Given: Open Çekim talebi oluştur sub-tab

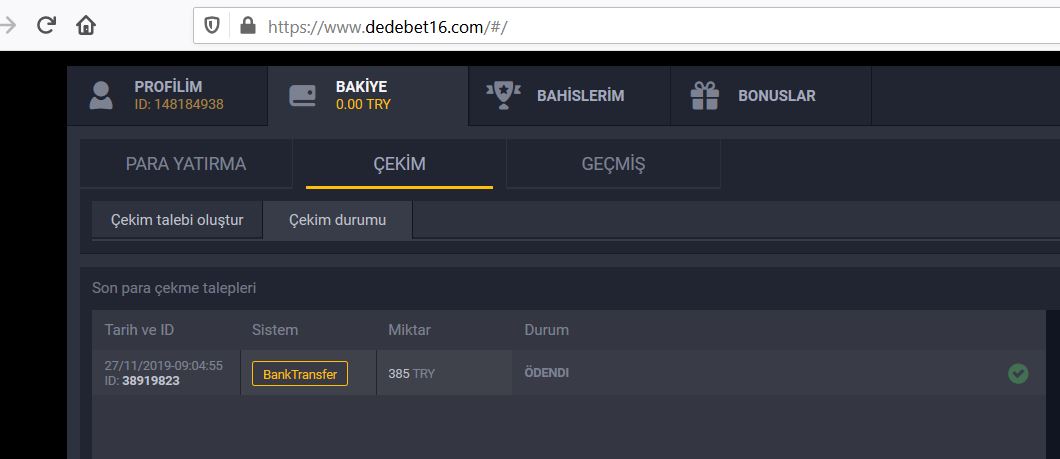Looking at the screenshot, I should pyautogui.click(x=177, y=220).
